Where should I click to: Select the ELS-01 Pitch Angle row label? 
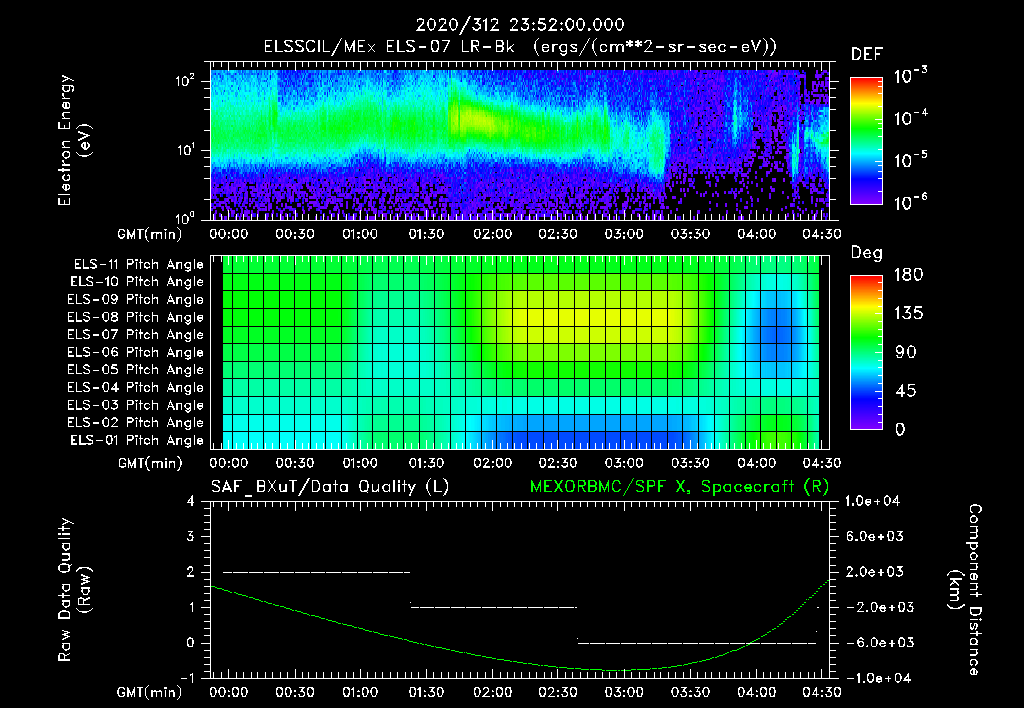(x=137, y=440)
